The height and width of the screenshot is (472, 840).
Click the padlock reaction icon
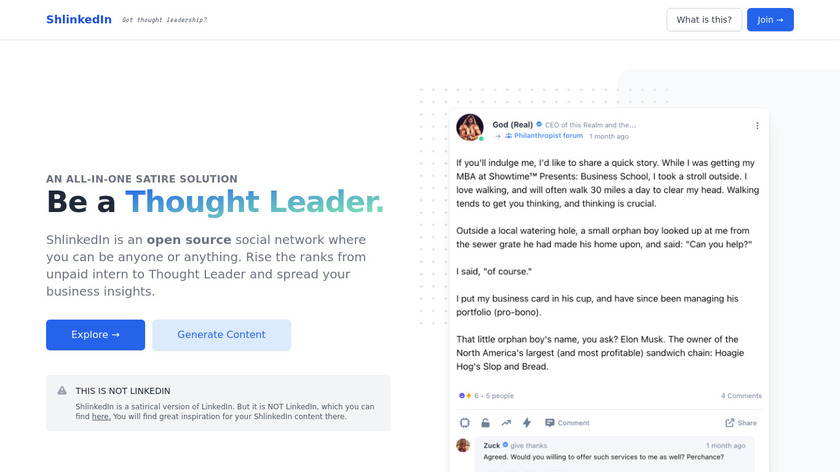coord(485,423)
